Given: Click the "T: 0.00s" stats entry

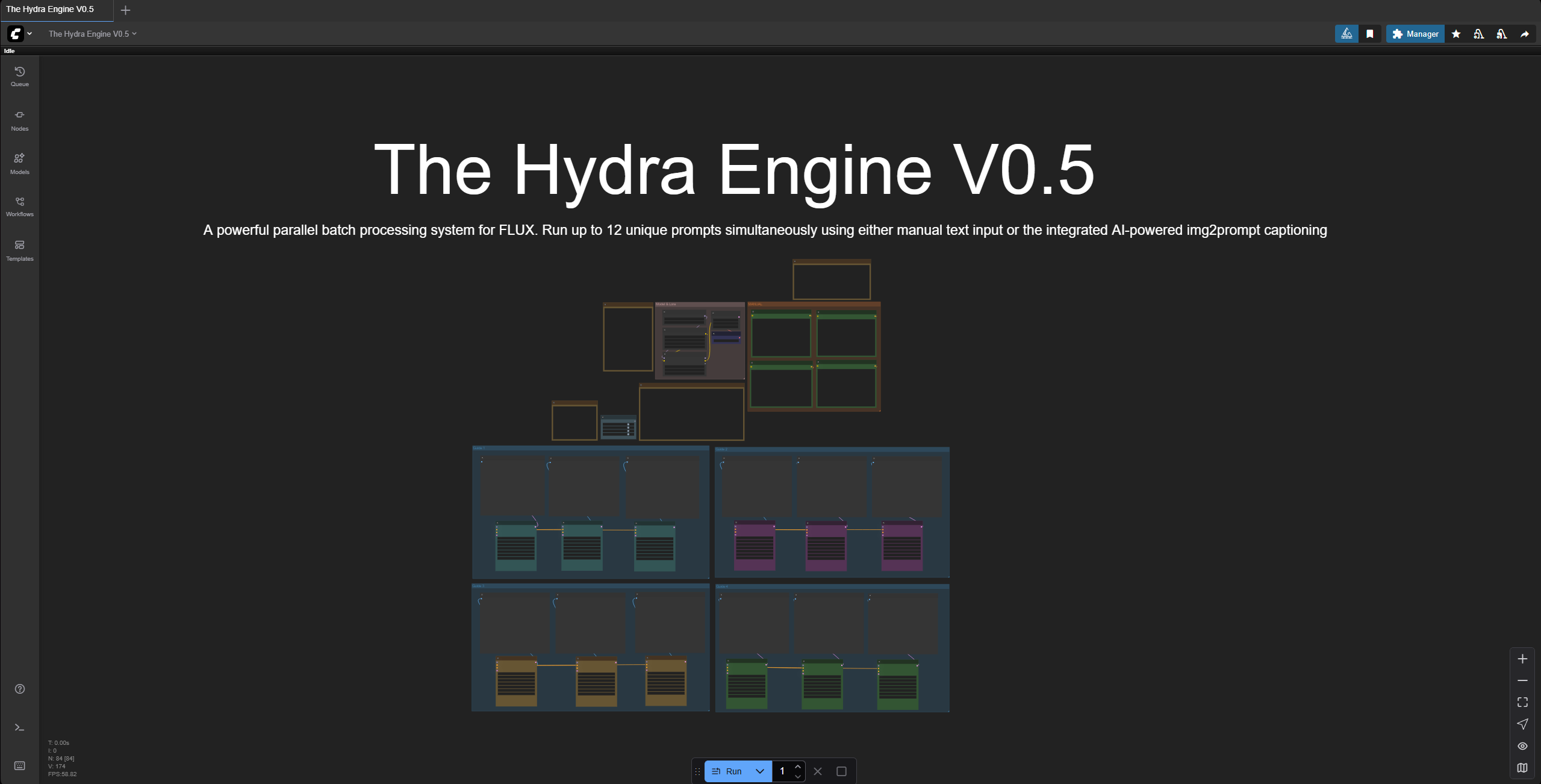Looking at the screenshot, I should click(58, 743).
